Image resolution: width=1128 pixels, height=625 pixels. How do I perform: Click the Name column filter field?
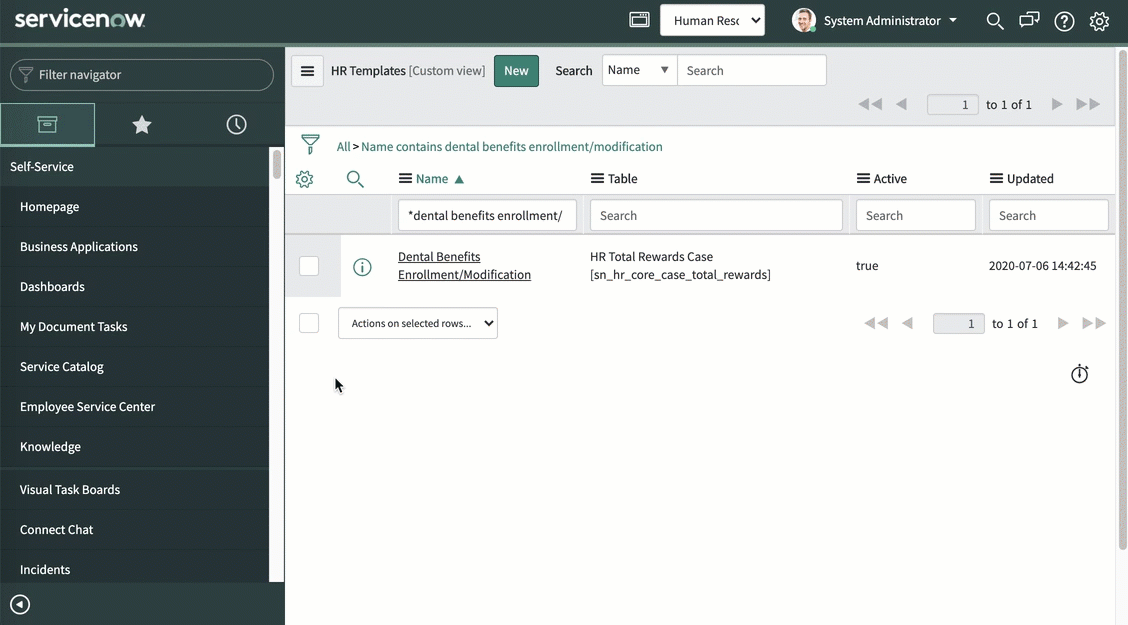(x=487, y=215)
